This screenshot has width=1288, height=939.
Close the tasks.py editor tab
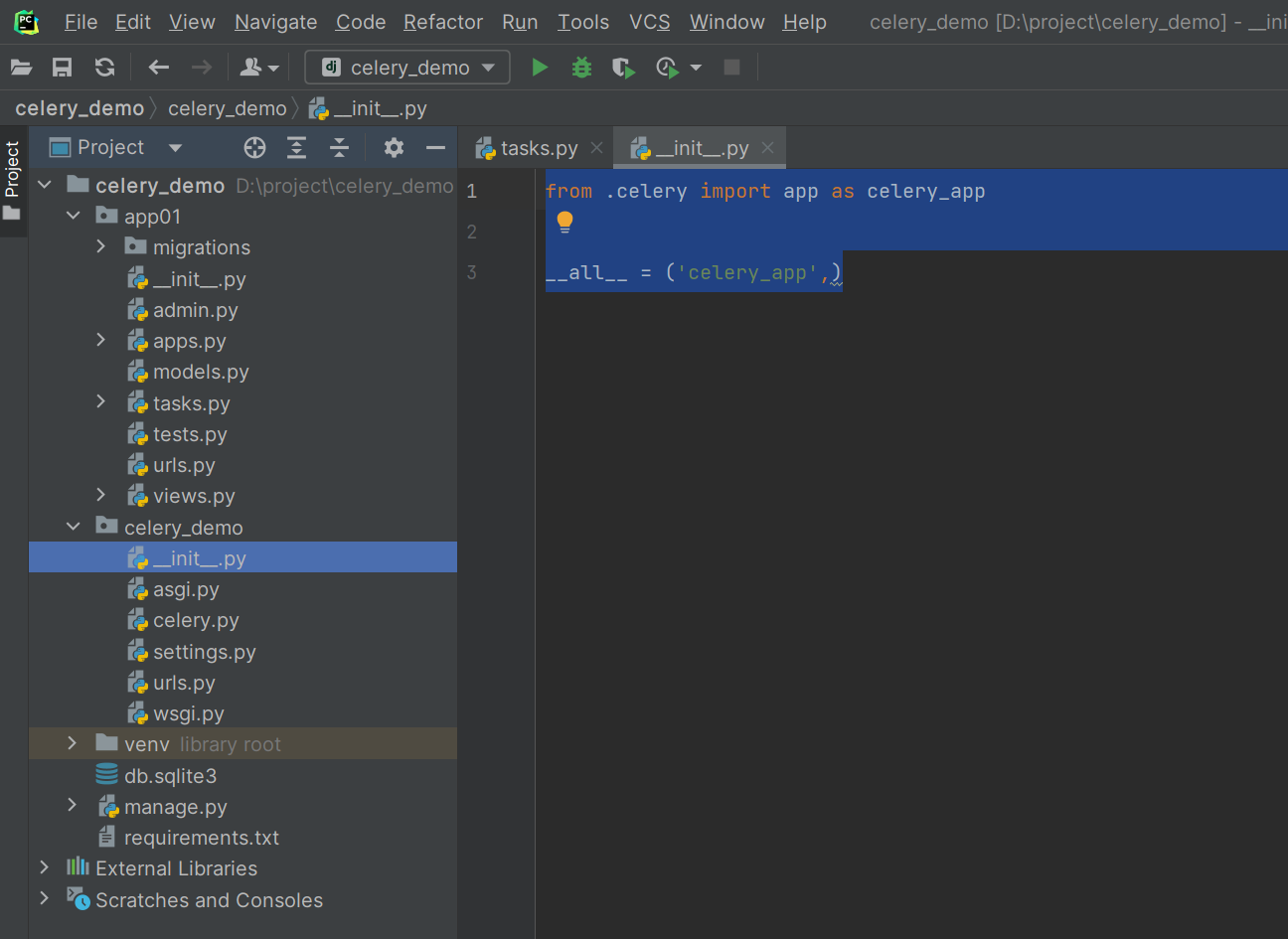click(x=596, y=148)
